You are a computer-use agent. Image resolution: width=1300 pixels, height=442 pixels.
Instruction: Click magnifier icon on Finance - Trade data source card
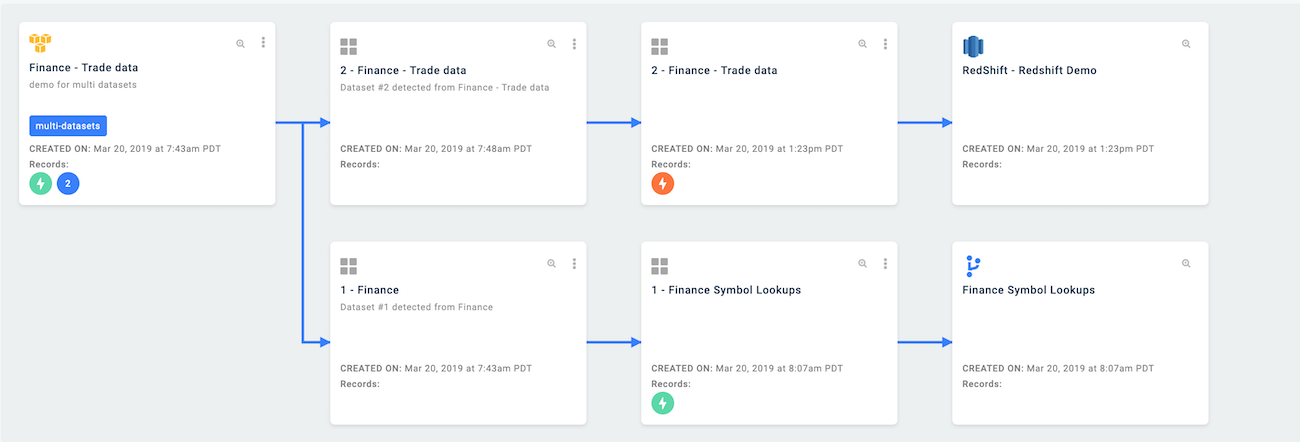(x=240, y=44)
